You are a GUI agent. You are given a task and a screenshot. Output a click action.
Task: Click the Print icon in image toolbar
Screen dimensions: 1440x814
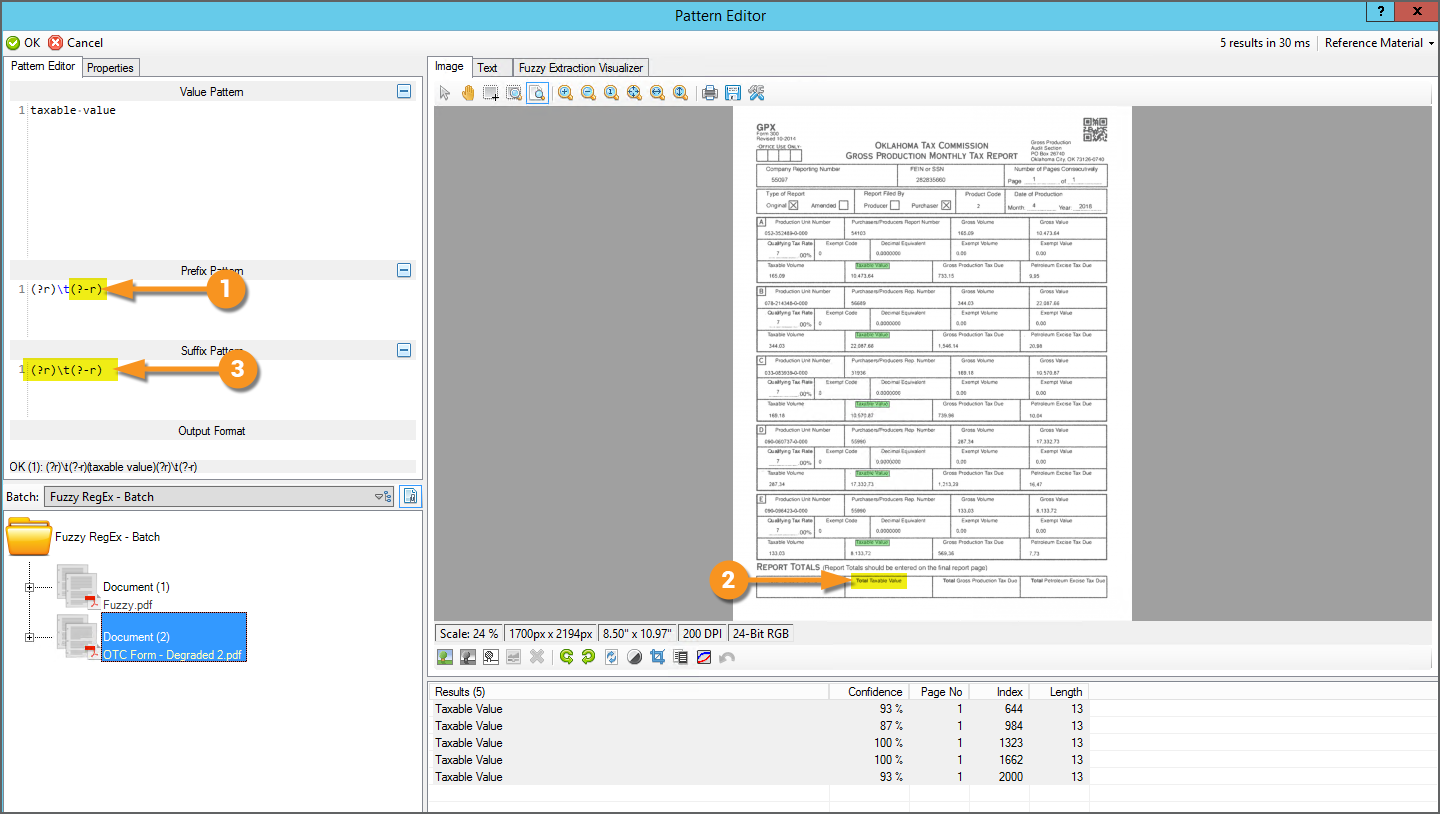(710, 93)
